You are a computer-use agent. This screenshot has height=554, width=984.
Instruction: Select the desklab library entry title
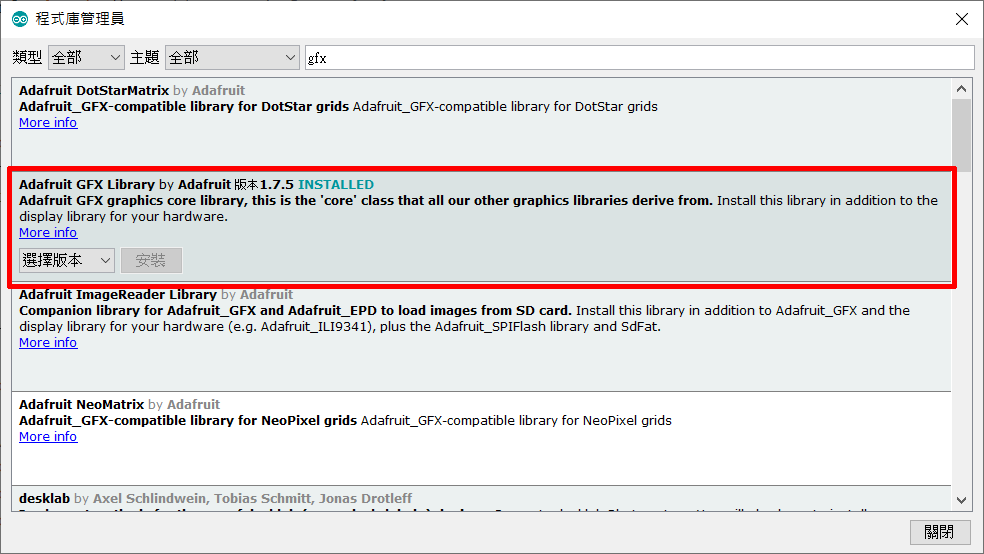point(44,498)
